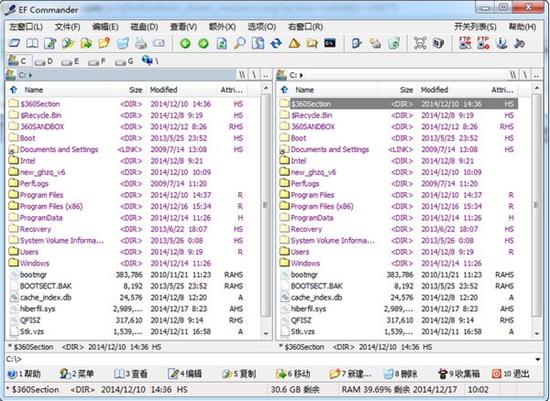Open the command line history dropdown arrow
Viewport: 550px width, 401px height.
538,359
